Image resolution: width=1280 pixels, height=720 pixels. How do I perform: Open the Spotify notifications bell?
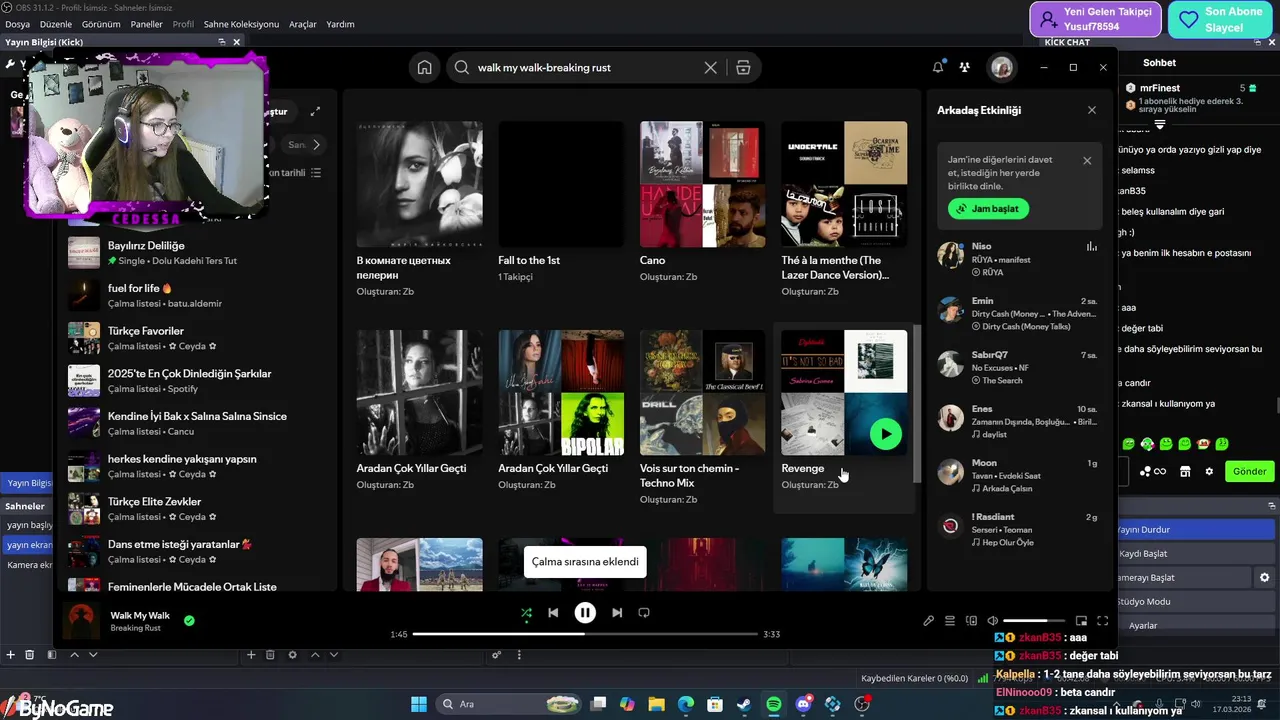tap(938, 67)
